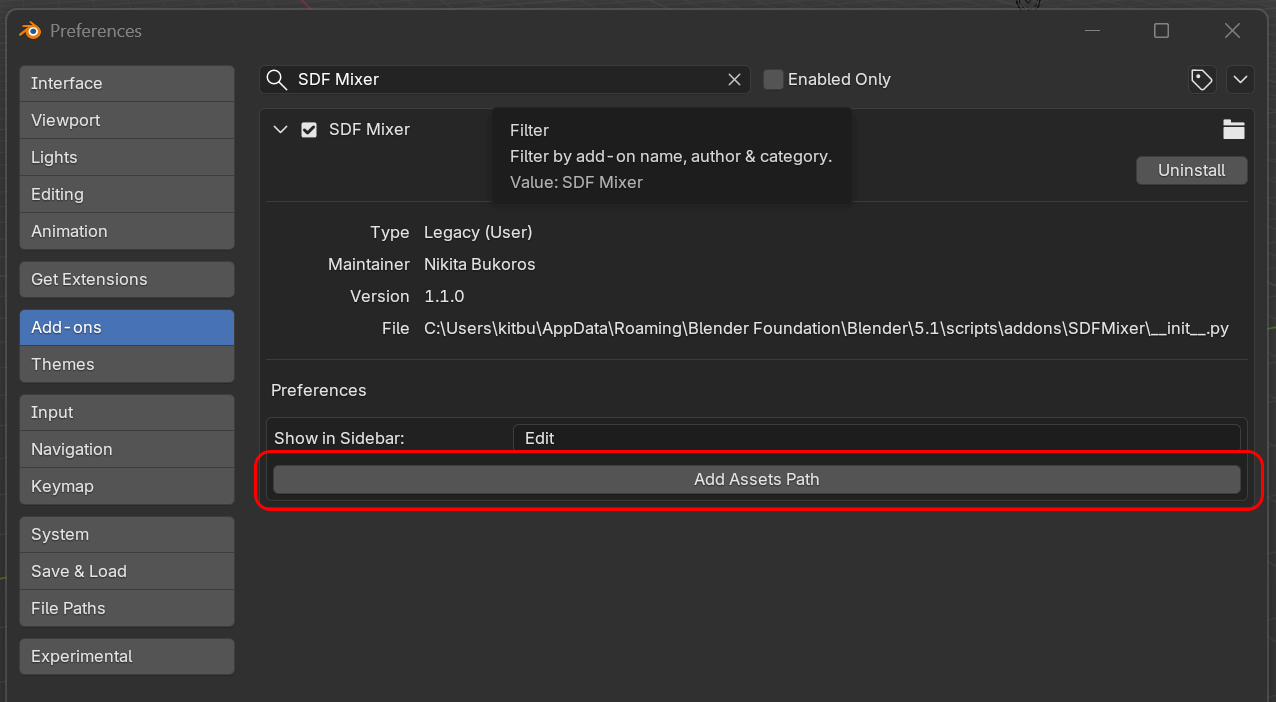Viewport: 1276px width, 702px height.
Task: Collapse the SDF Mixer add-on details
Action: tap(281, 129)
